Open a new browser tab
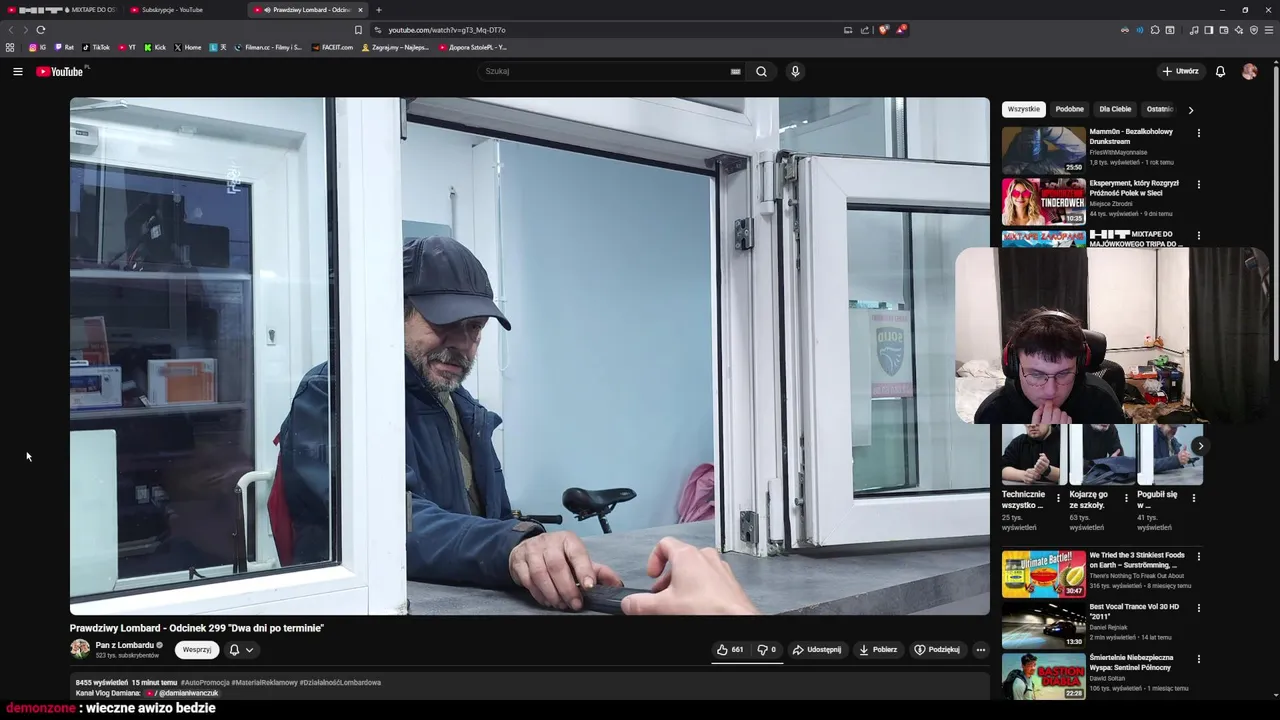The width and height of the screenshot is (1280, 720). [378, 10]
